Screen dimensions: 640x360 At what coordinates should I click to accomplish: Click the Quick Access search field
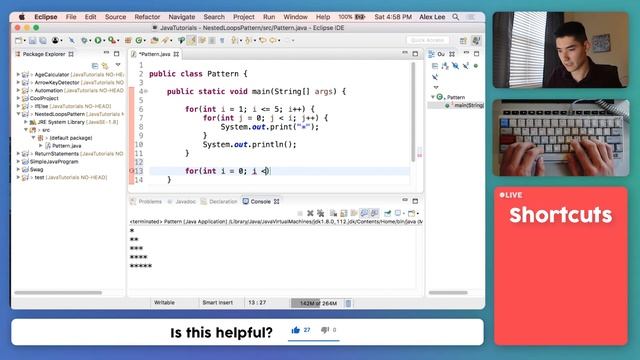pos(428,40)
